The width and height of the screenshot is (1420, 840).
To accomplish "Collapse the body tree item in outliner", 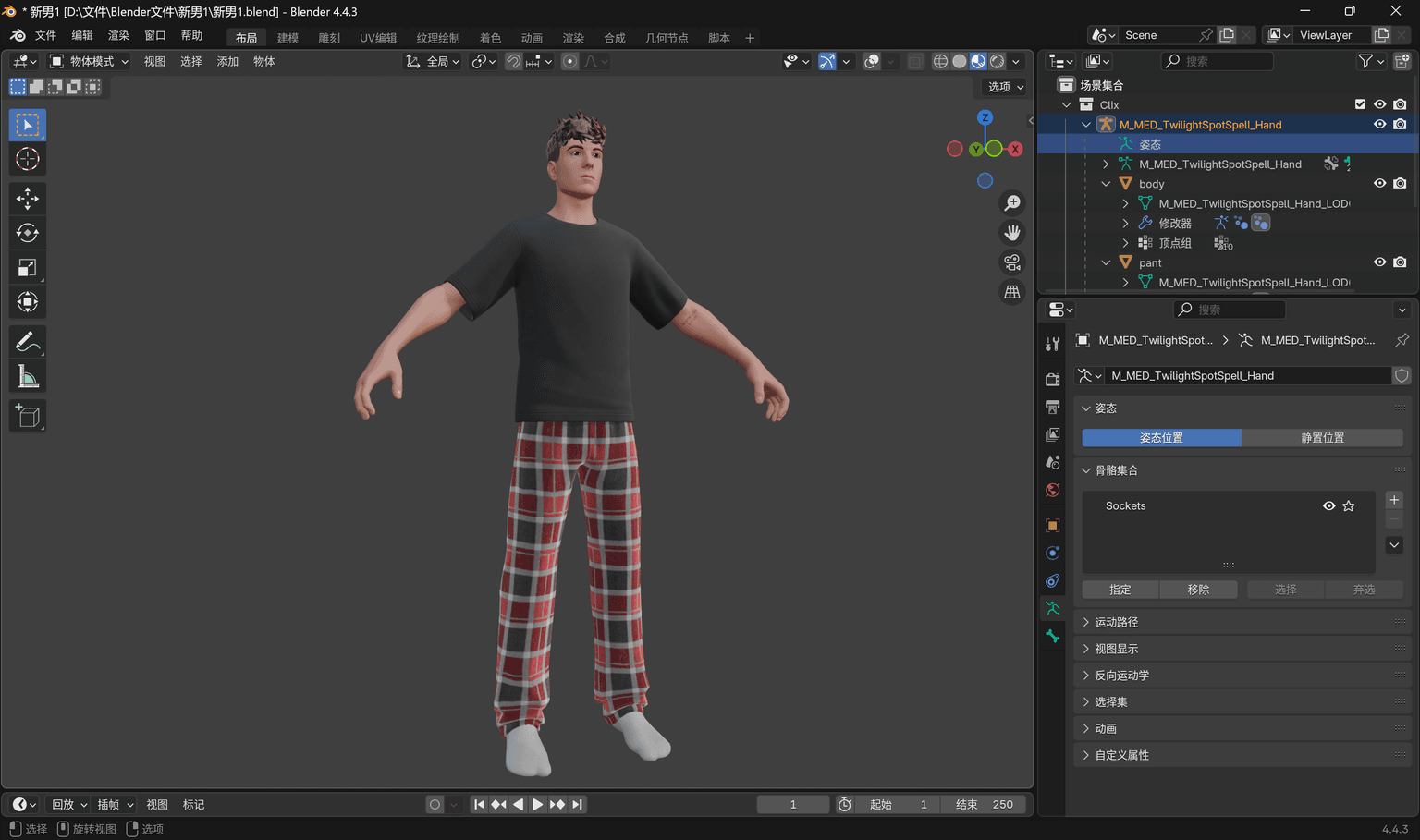I will tap(1106, 184).
